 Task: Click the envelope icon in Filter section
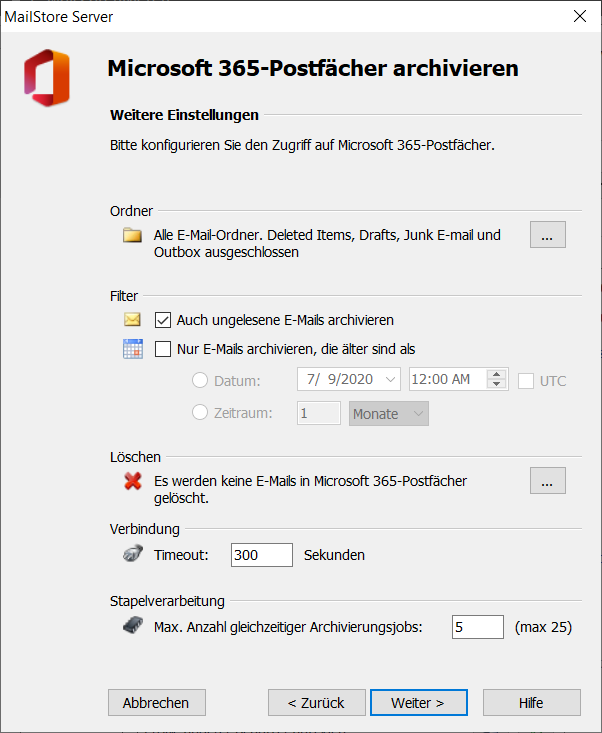(132, 320)
